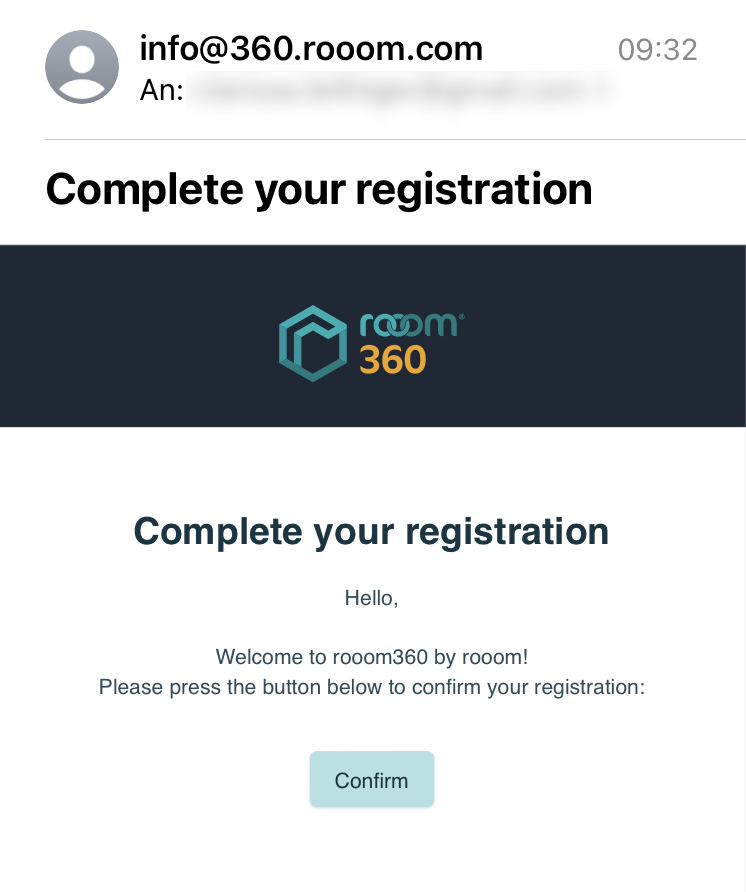This screenshot has width=746, height=892.
Task: Click the bold email subject line
Action: click(319, 189)
